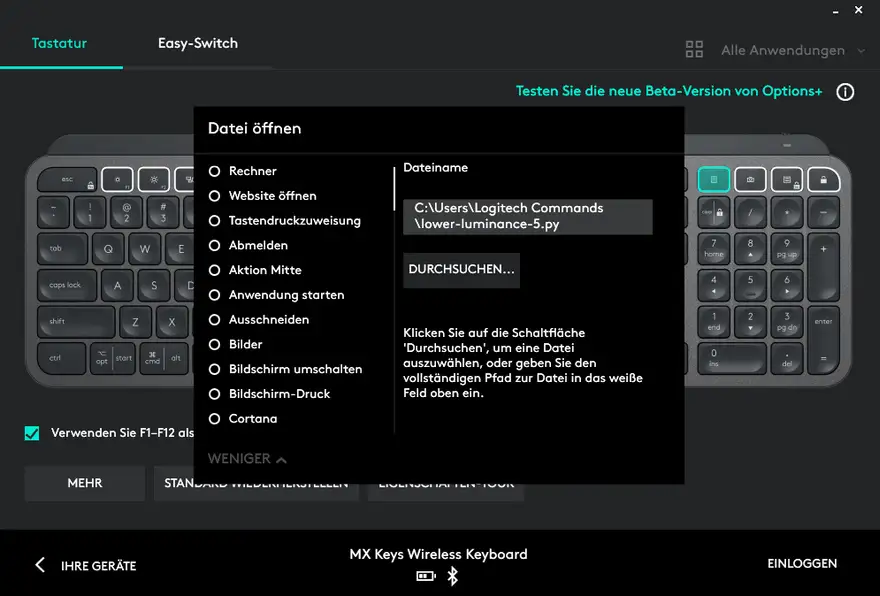Open the info icon beside Options+ link
The image size is (880, 596).
pos(845,91)
